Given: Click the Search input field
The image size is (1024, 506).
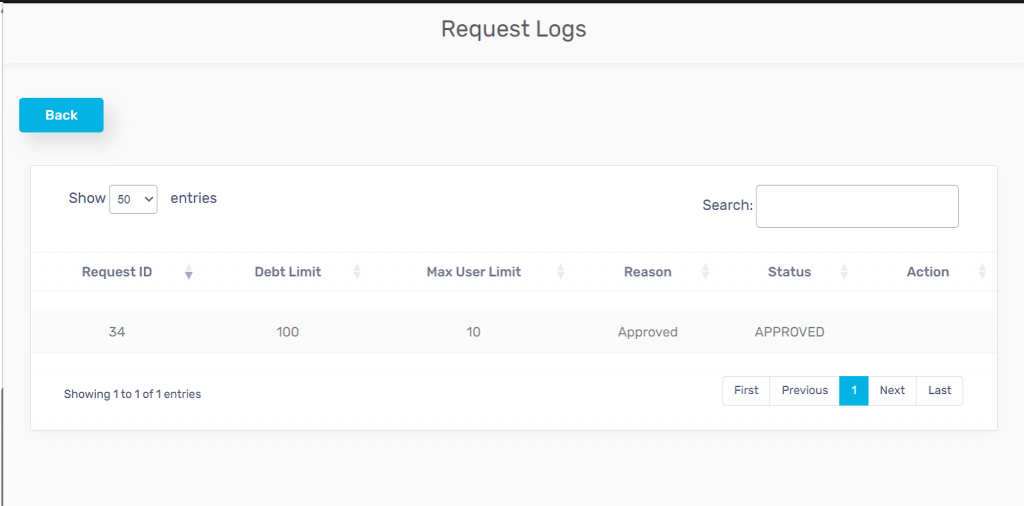Looking at the screenshot, I should [857, 206].
